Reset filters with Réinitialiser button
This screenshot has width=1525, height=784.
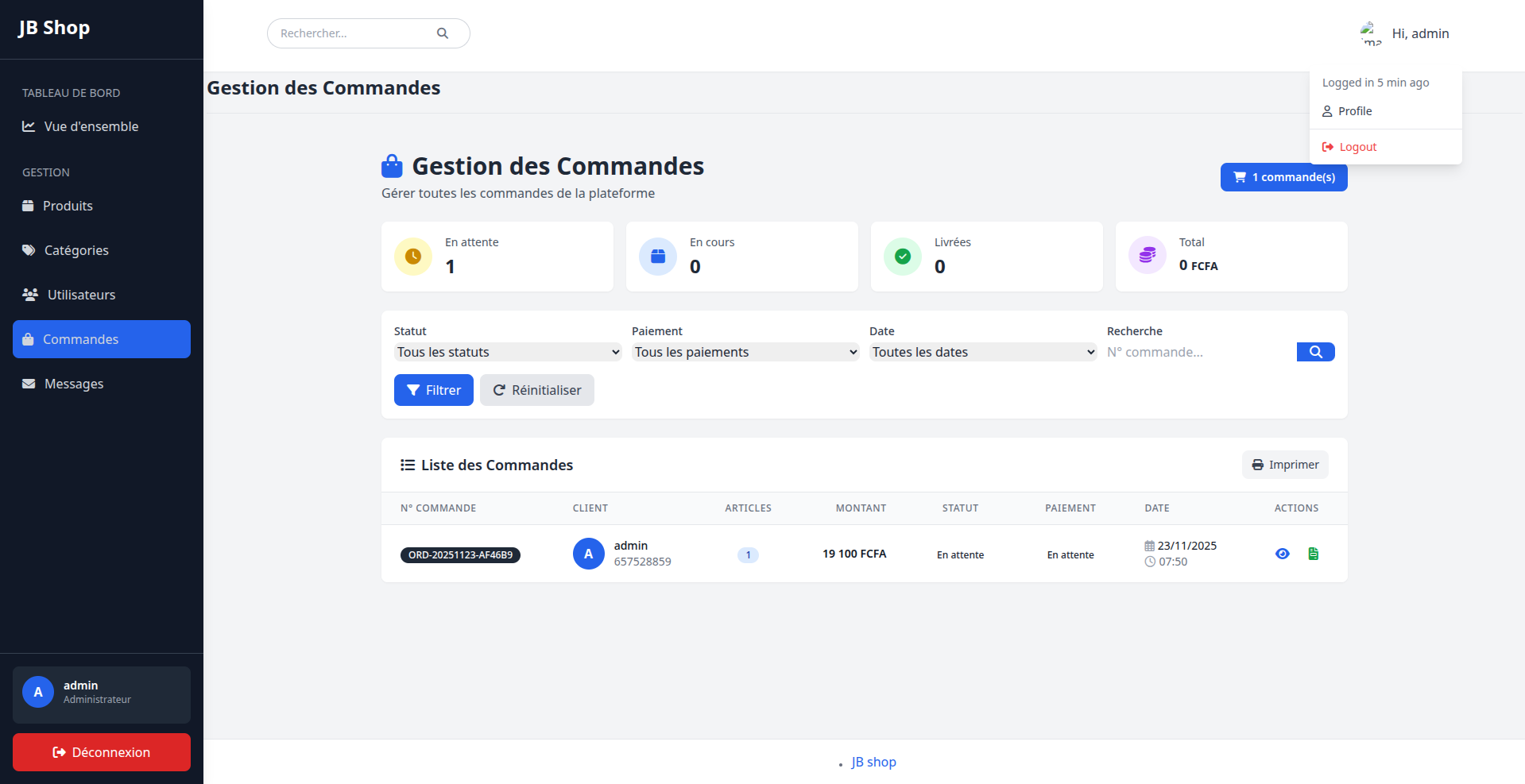(x=536, y=390)
